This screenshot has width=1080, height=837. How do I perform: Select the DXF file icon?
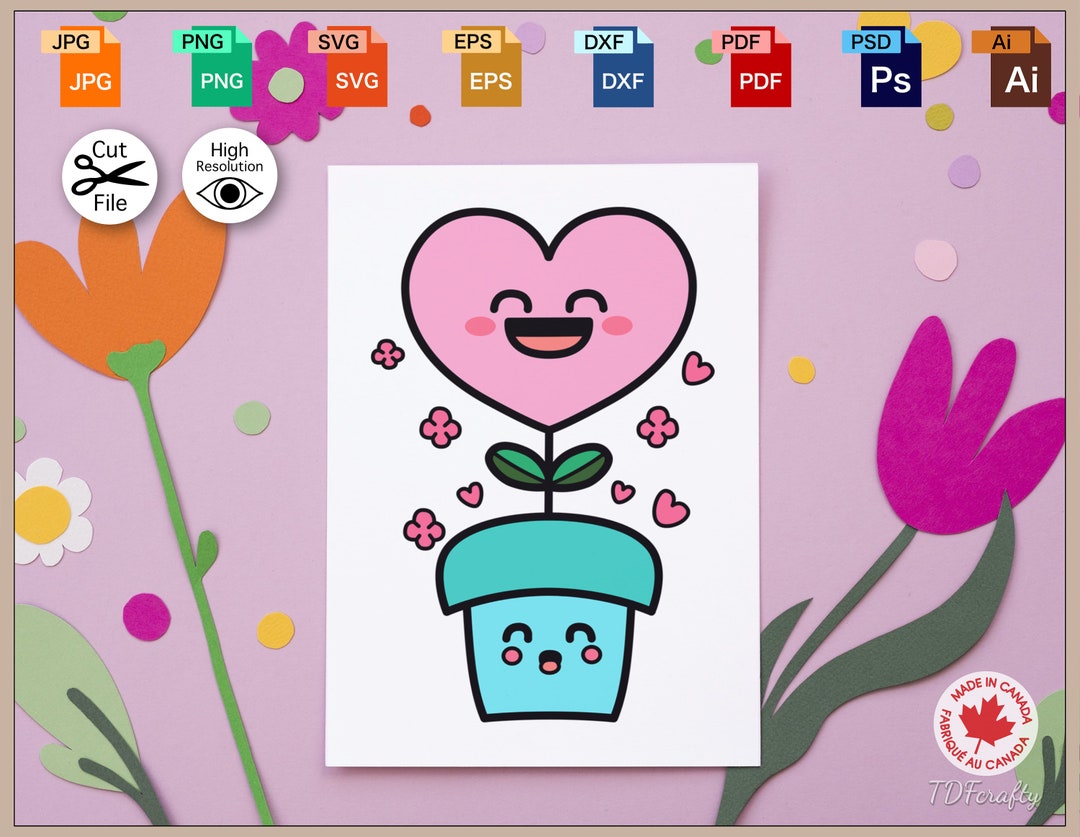621,68
